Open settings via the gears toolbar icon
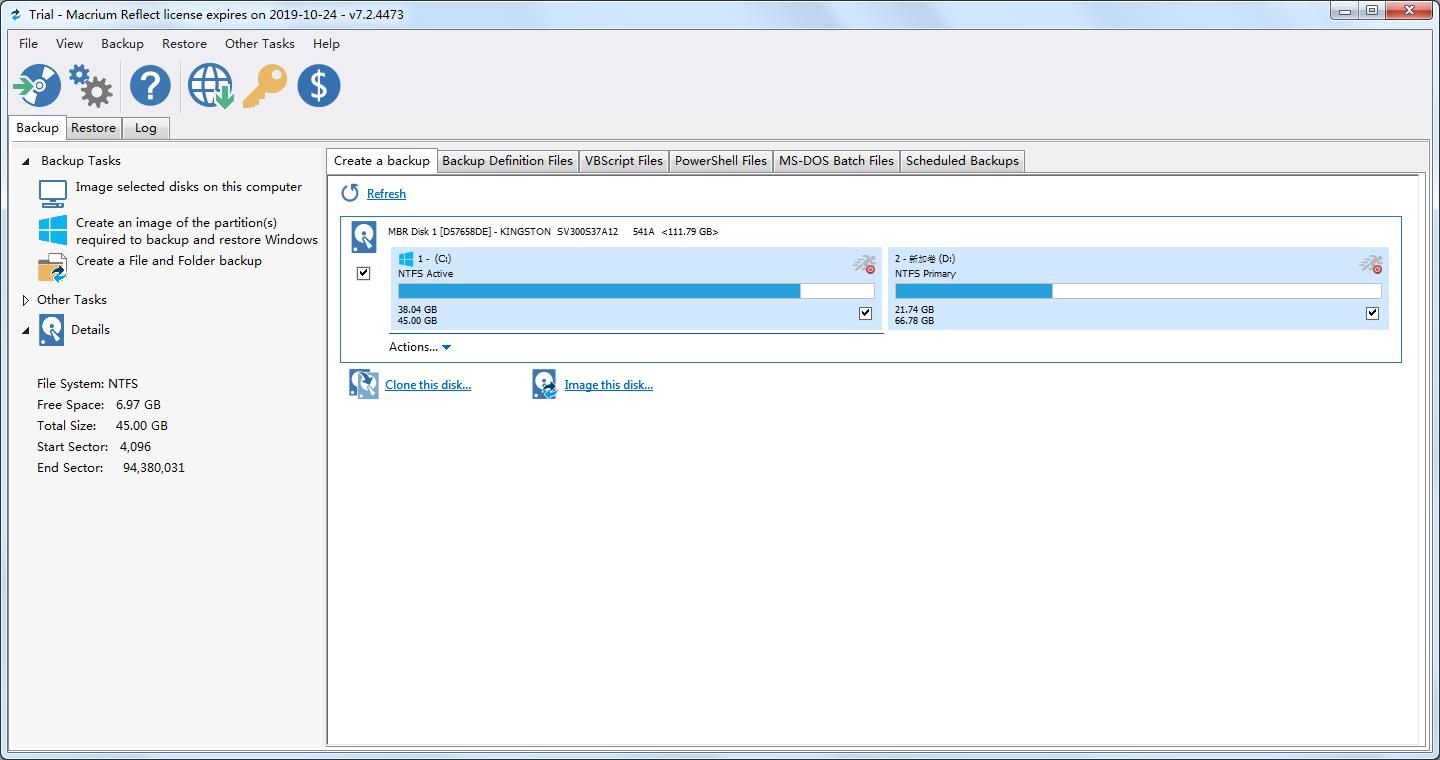 91,86
